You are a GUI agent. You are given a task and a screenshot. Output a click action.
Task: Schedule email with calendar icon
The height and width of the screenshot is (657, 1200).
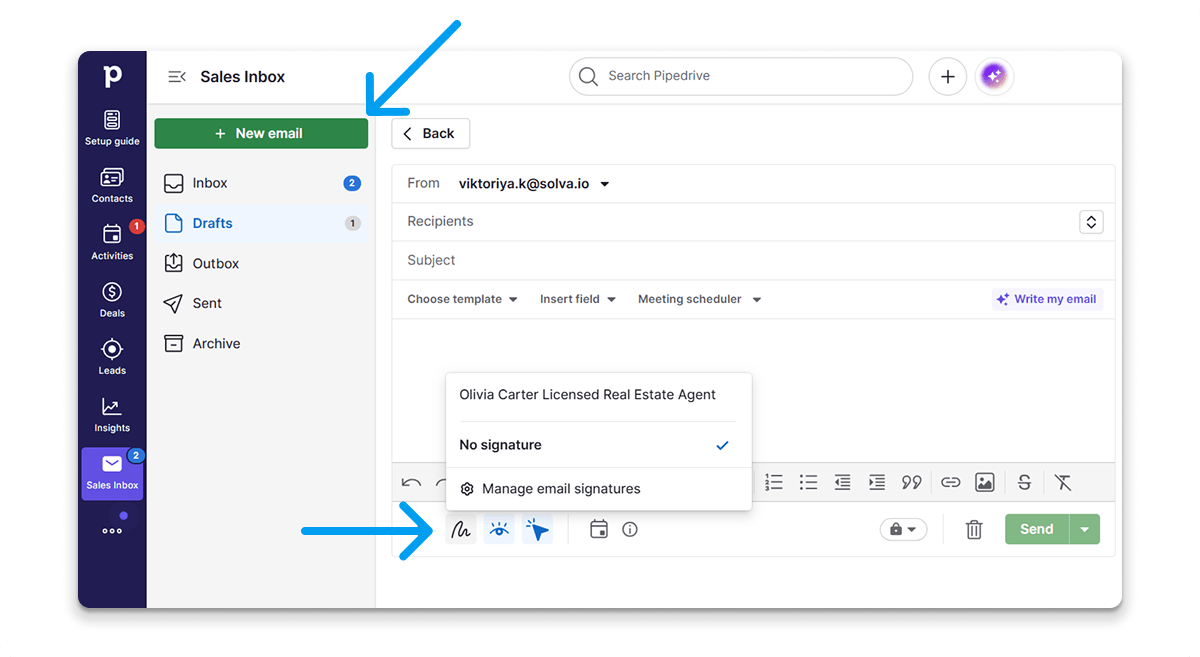click(x=599, y=529)
